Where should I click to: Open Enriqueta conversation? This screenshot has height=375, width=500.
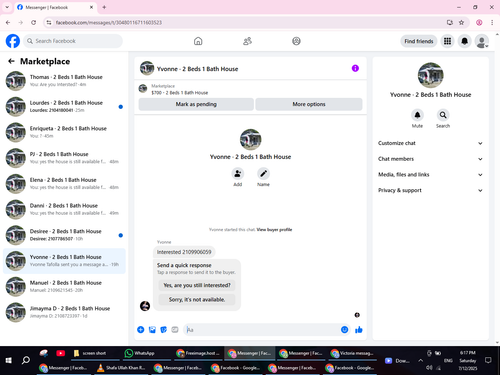click(x=64, y=132)
